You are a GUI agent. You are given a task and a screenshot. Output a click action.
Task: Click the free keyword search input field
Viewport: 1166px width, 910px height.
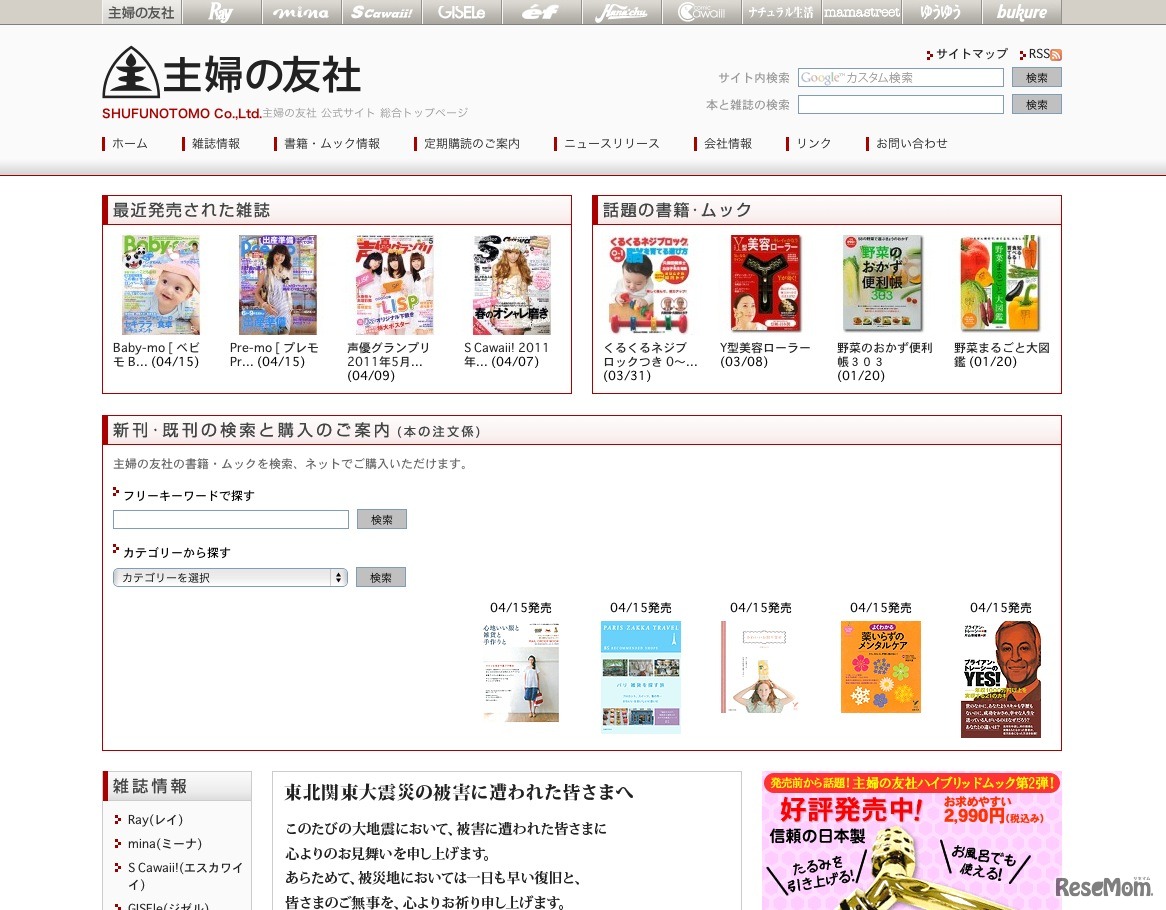tap(231, 520)
